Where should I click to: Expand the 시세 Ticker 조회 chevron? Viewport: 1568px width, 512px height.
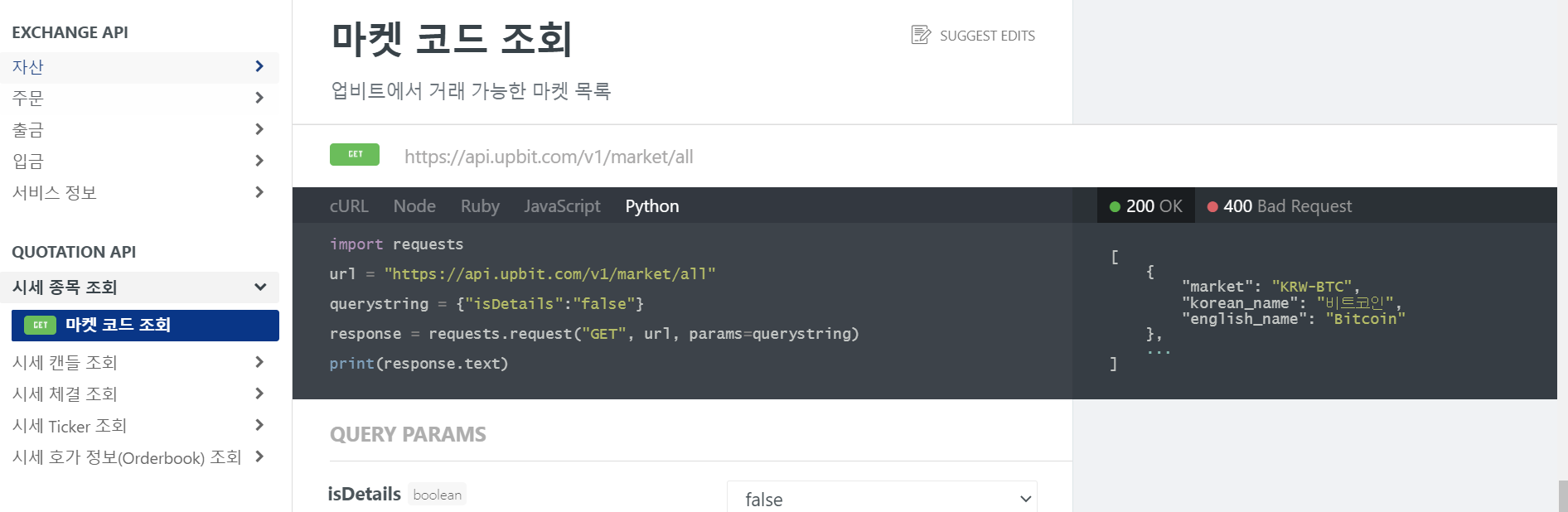click(259, 425)
